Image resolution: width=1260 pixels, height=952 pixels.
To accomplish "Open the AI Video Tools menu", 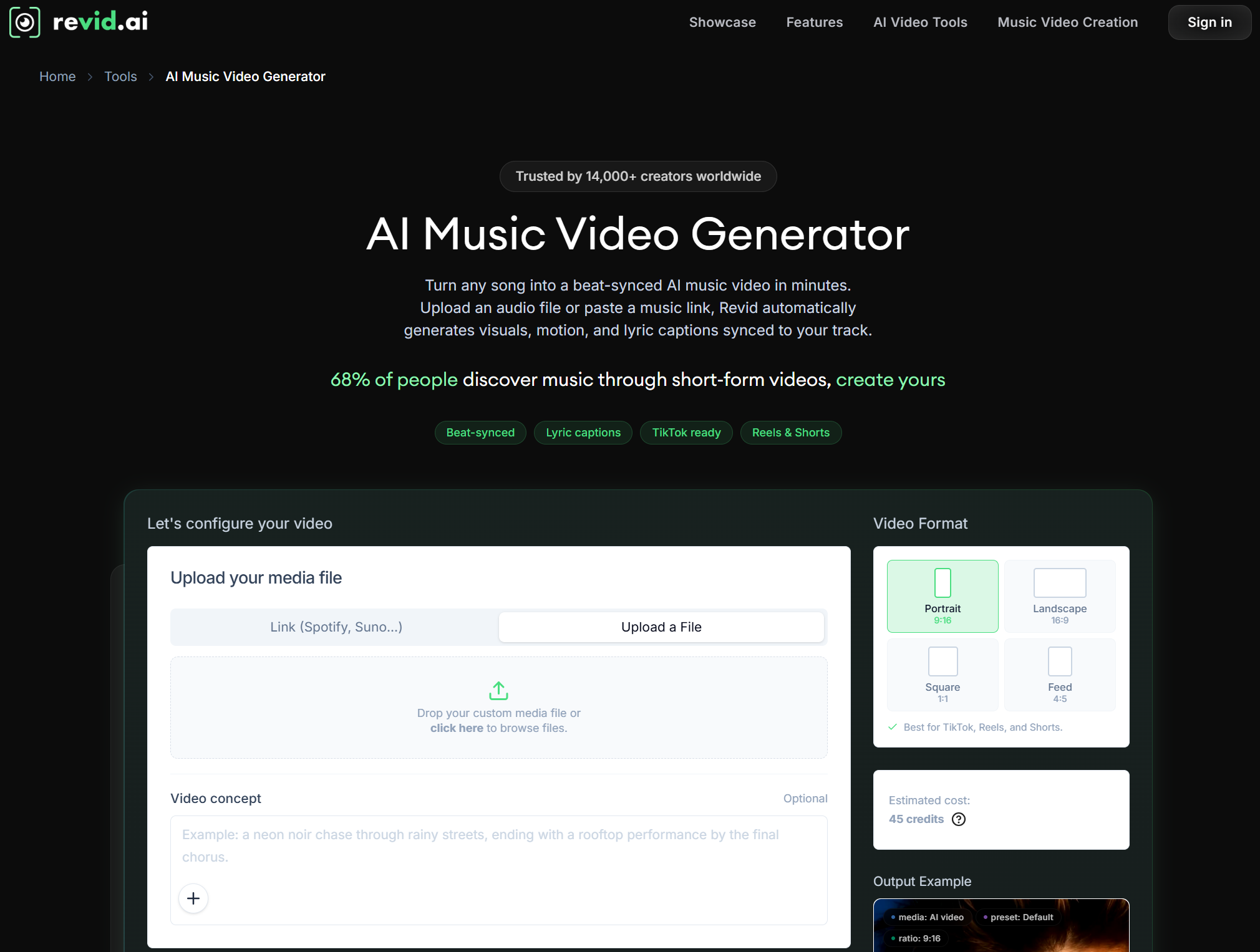I will pos(920,22).
